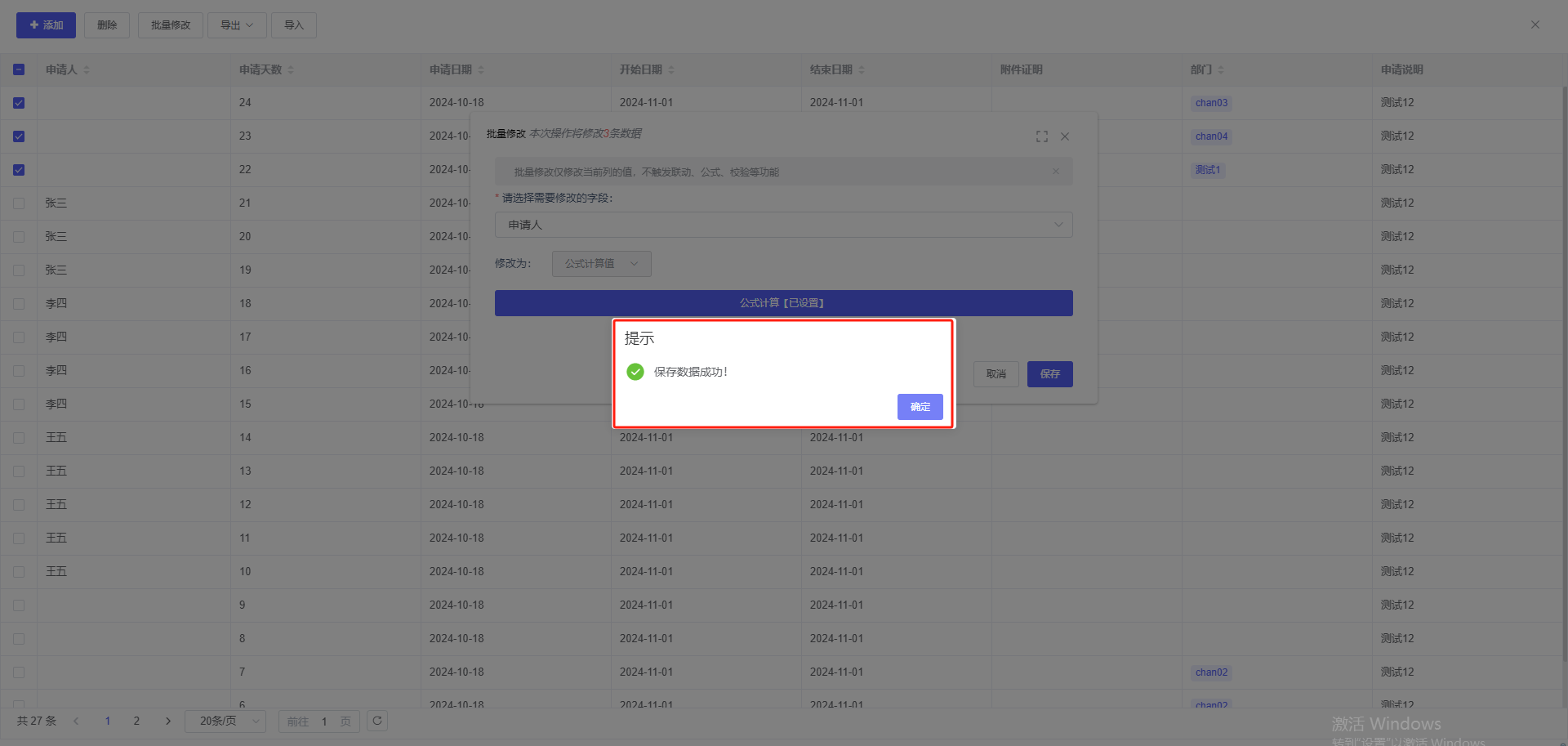Open the 导出 export menu

(x=236, y=25)
